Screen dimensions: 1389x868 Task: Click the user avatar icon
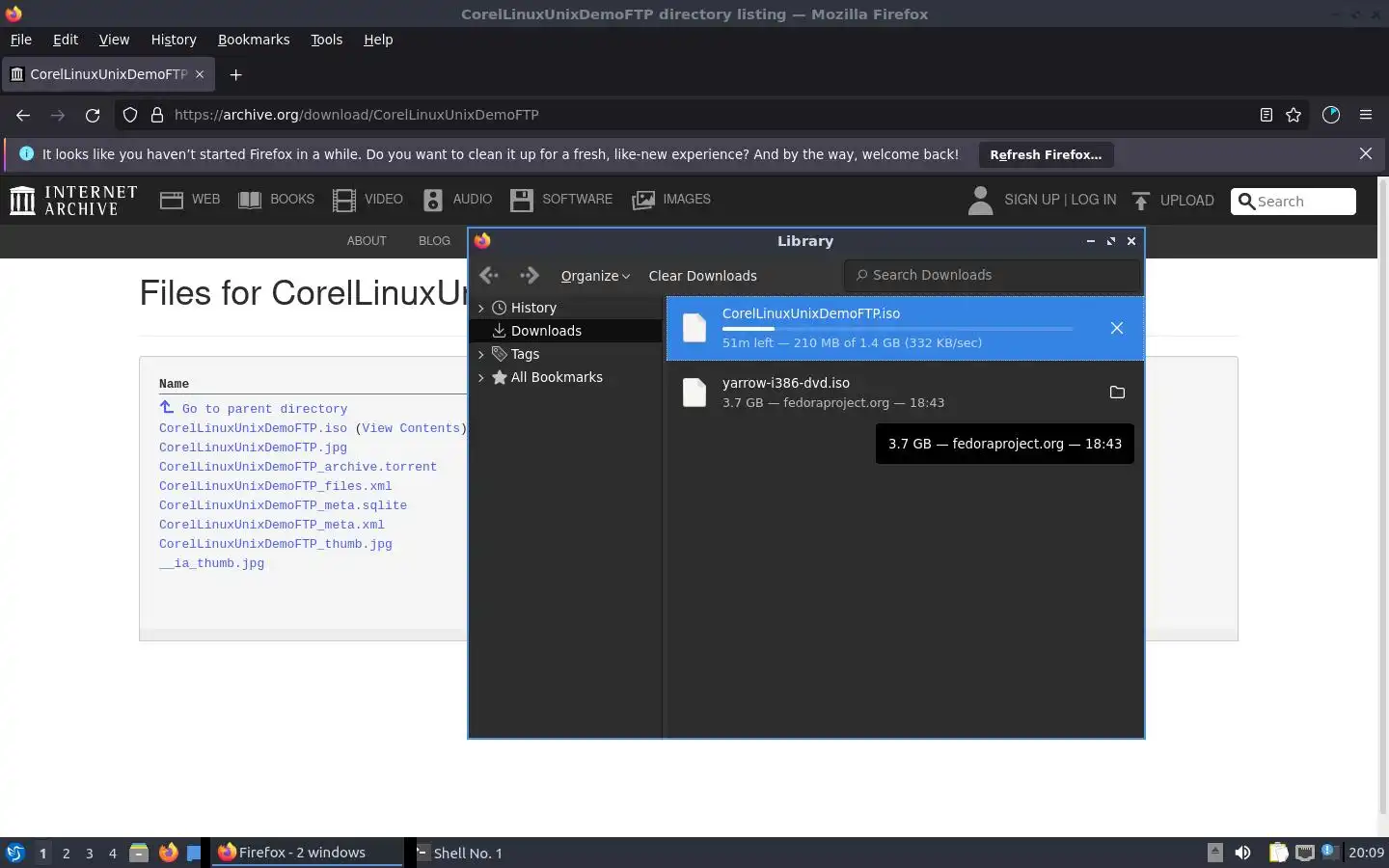(x=980, y=200)
